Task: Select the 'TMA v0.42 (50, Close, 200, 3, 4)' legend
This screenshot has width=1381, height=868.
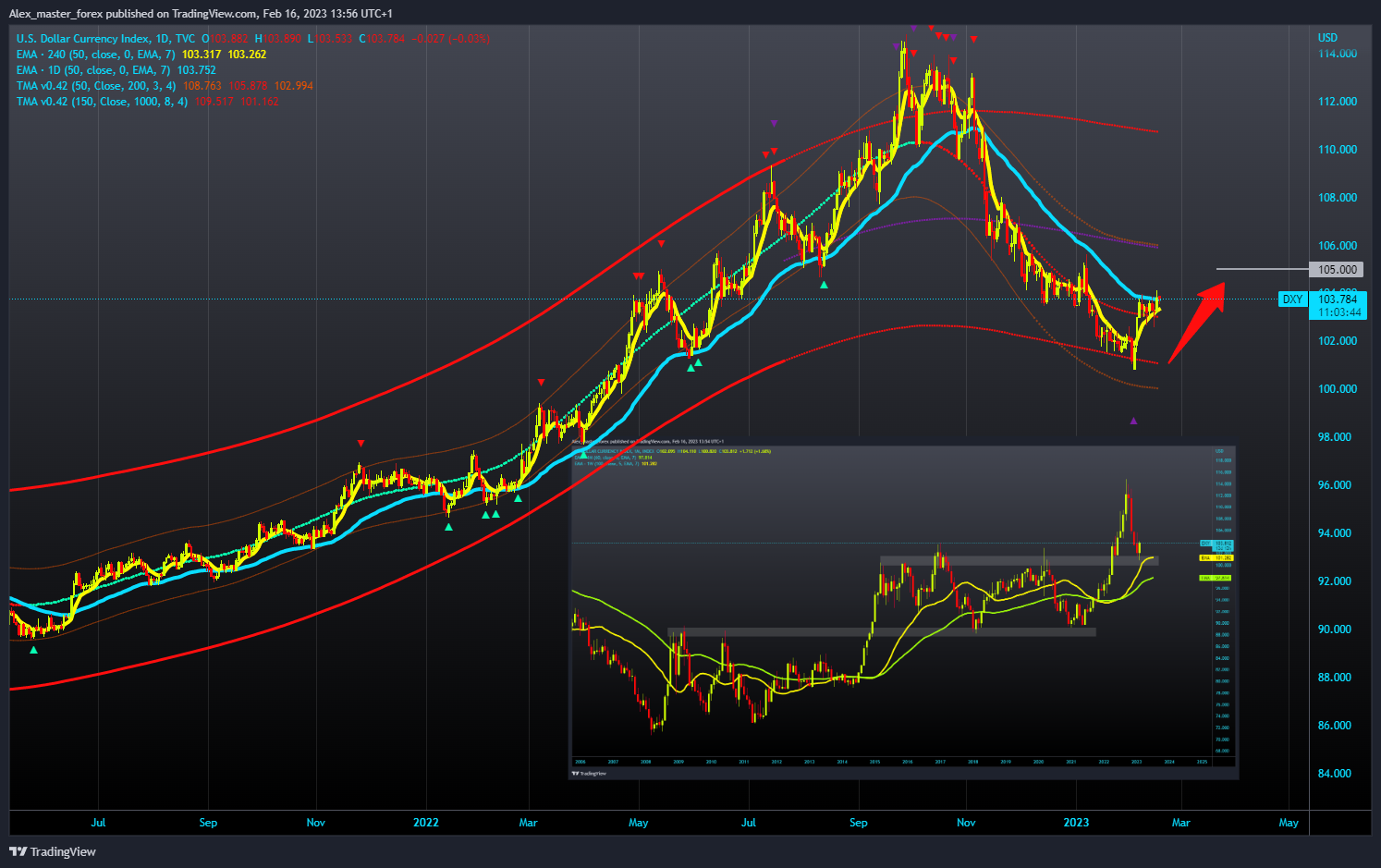Action: click(x=95, y=86)
